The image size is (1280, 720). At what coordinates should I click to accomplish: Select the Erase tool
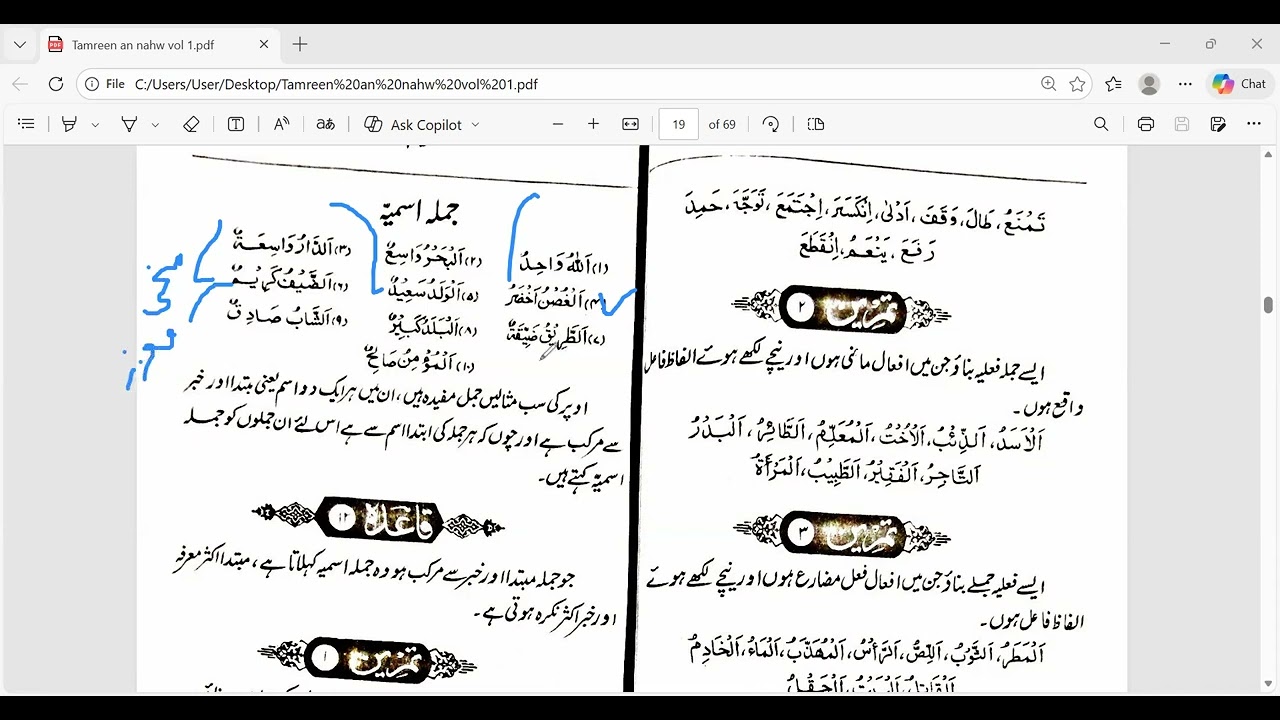[x=191, y=124]
